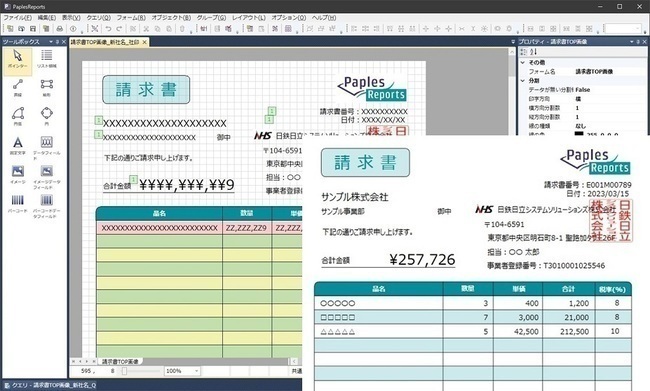Click the horizontal scrollbar left arrow

(x=293, y=362)
